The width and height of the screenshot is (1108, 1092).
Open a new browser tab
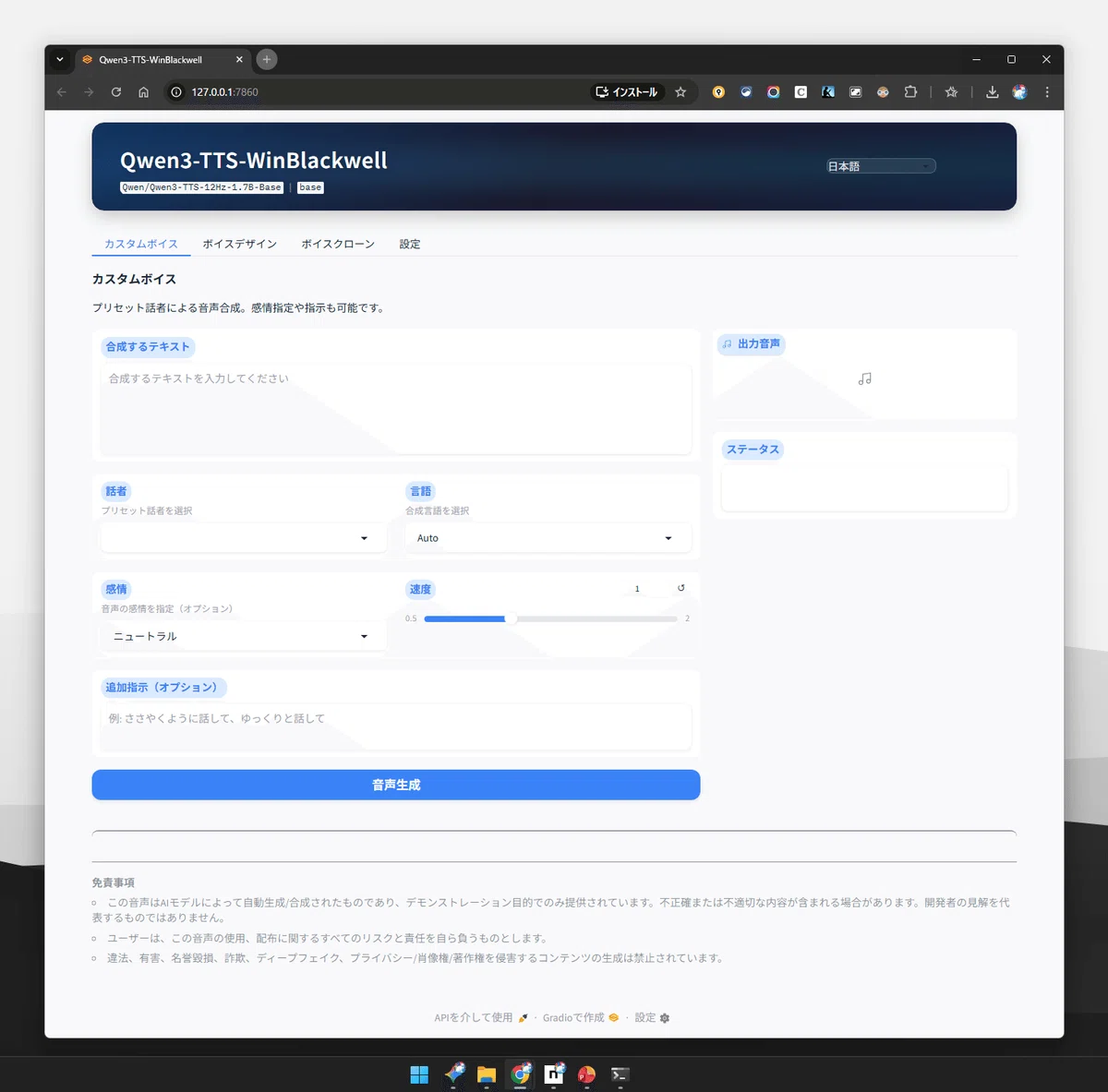coord(267,59)
